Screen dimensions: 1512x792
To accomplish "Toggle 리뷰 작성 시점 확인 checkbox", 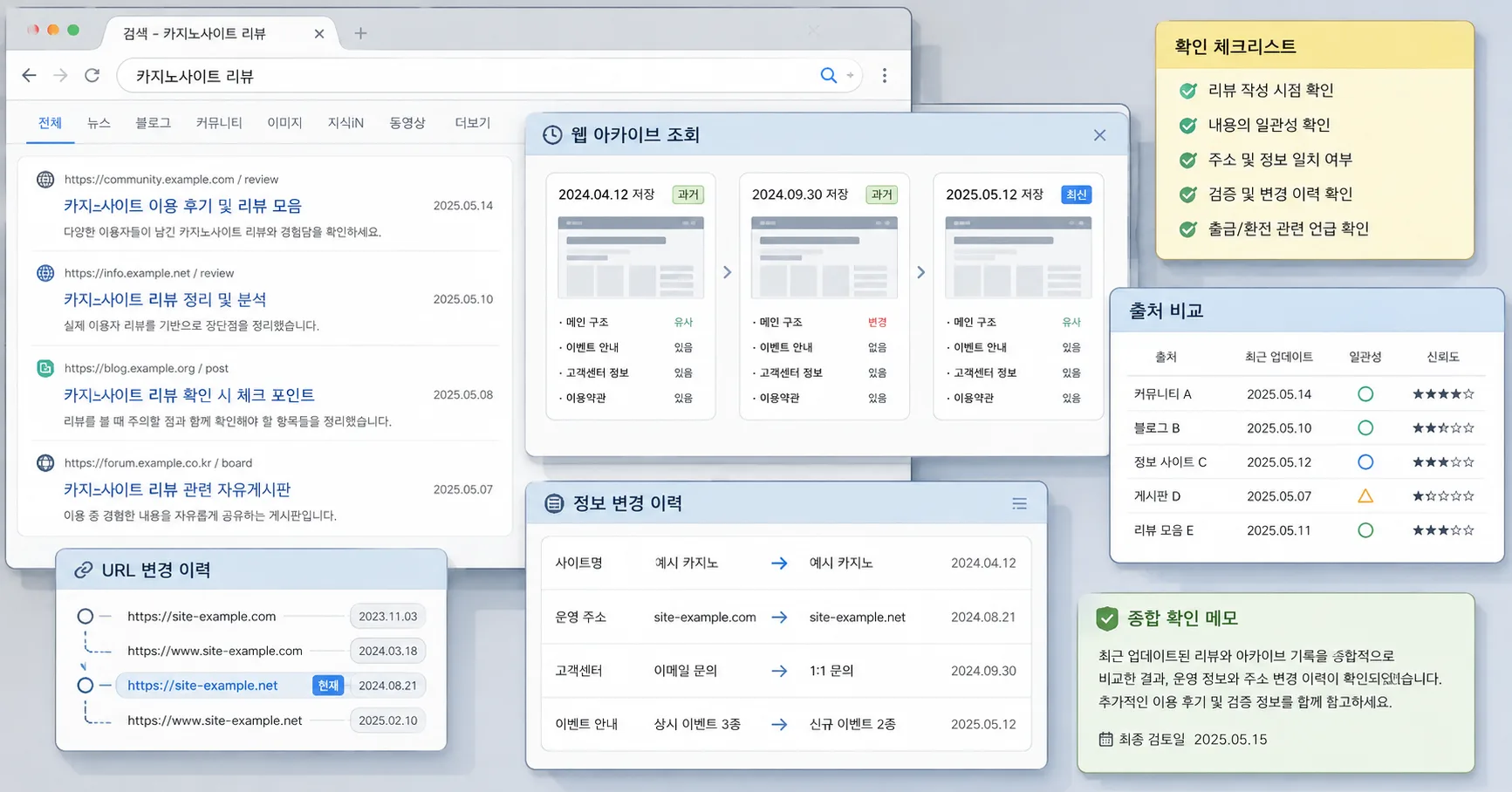I will coord(1187,91).
